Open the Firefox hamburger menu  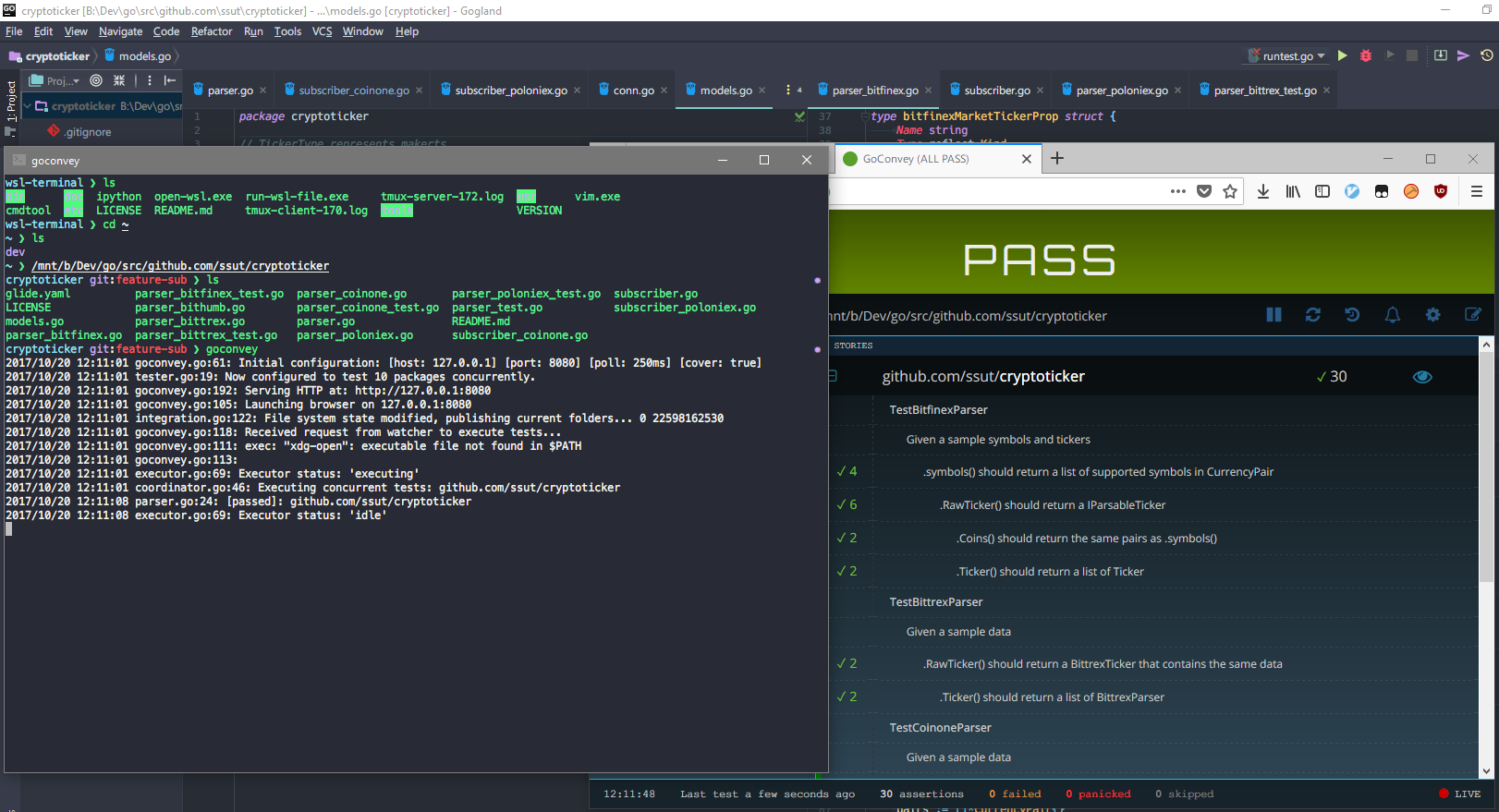(1477, 191)
